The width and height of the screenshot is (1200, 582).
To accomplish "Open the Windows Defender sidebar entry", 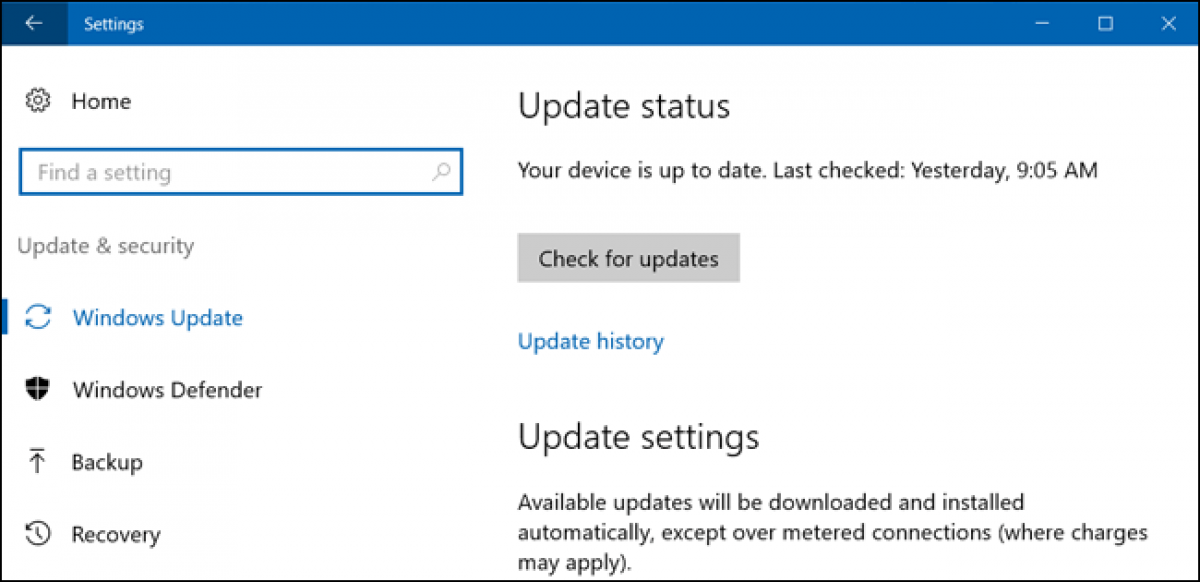I will [x=167, y=389].
